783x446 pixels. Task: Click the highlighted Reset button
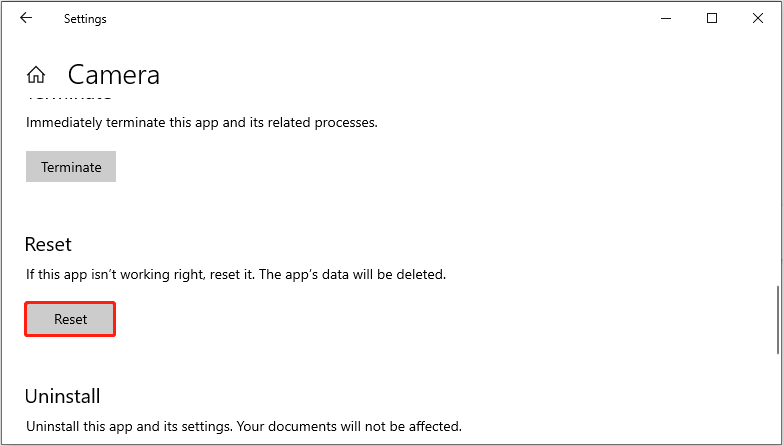(x=70, y=319)
